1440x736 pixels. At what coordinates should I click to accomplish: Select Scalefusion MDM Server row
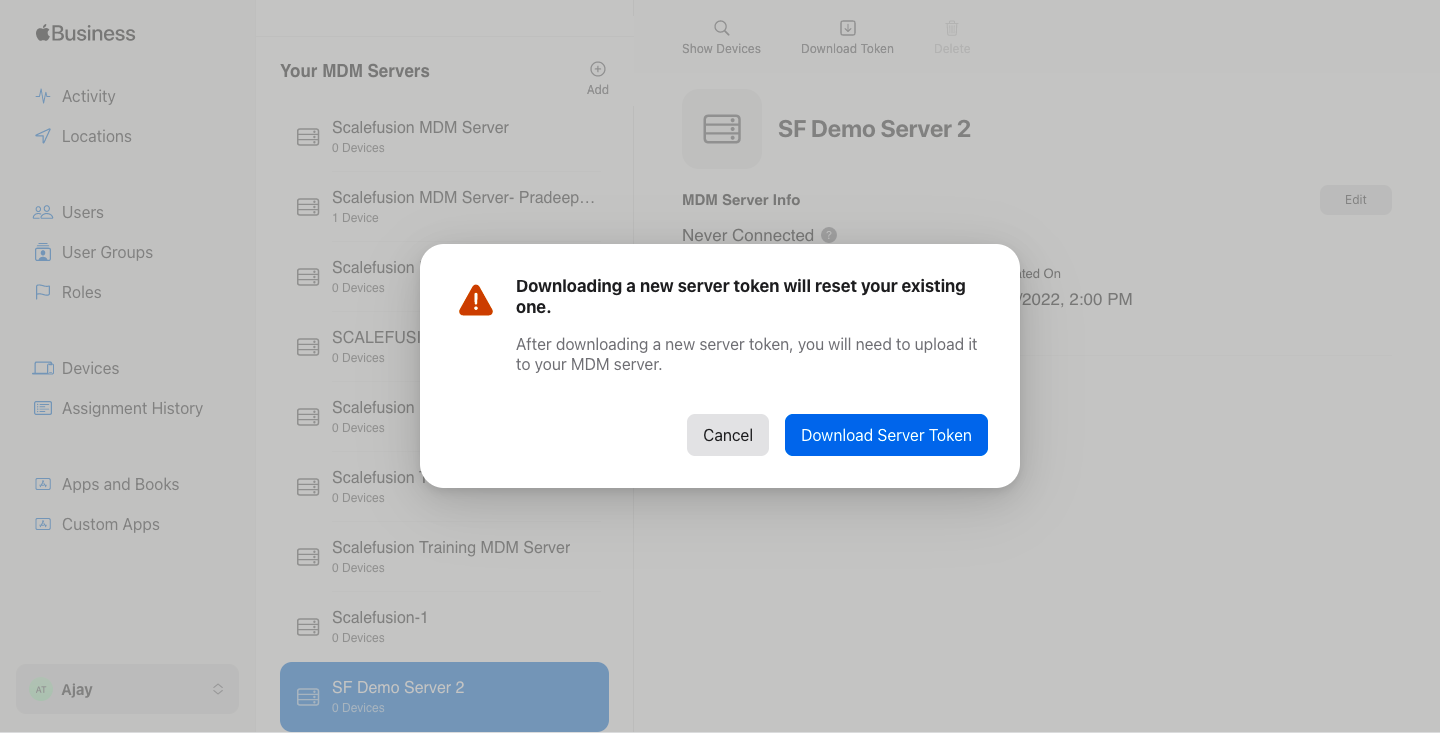pyautogui.click(x=444, y=137)
